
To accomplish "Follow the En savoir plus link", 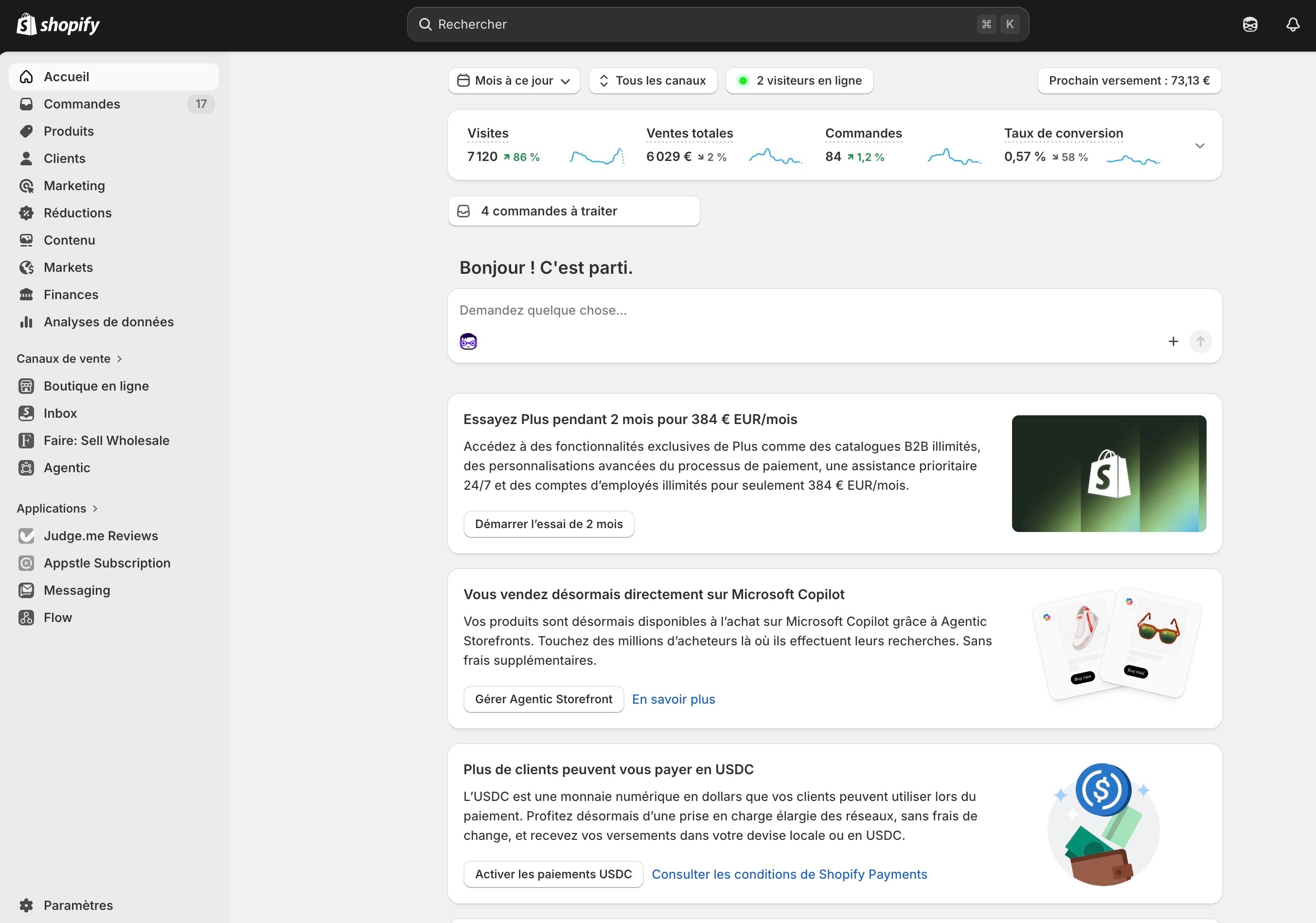I will (x=674, y=699).
